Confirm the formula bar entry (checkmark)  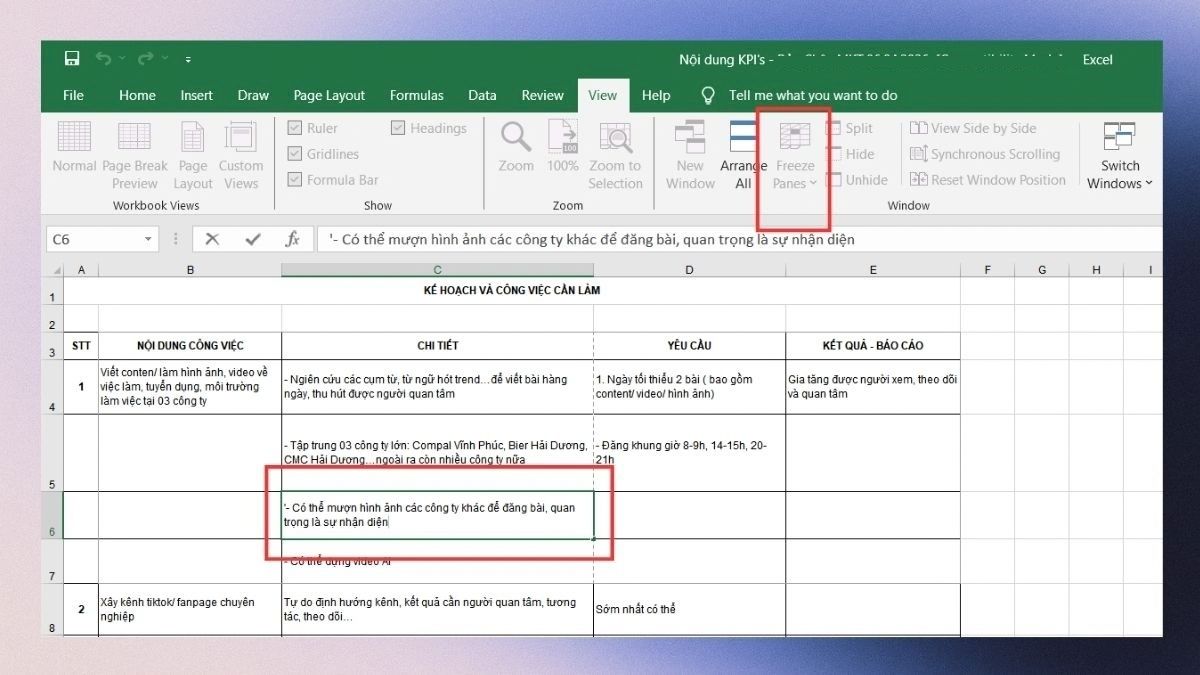[252, 239]
